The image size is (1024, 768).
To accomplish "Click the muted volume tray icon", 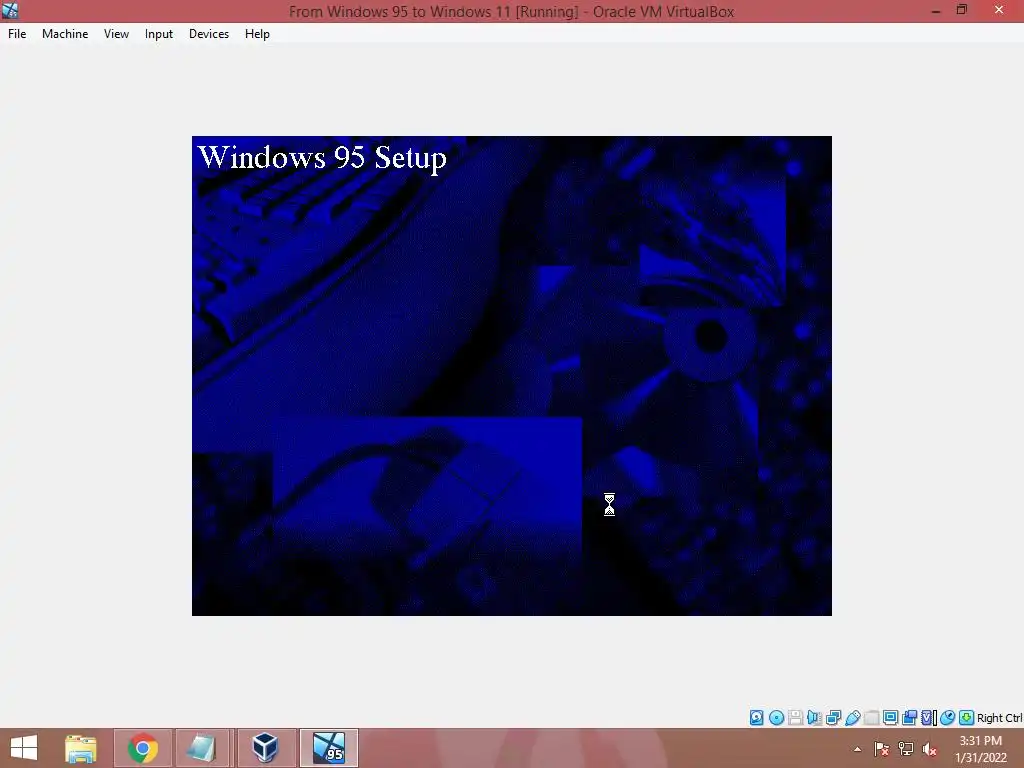I will point(930,749).
